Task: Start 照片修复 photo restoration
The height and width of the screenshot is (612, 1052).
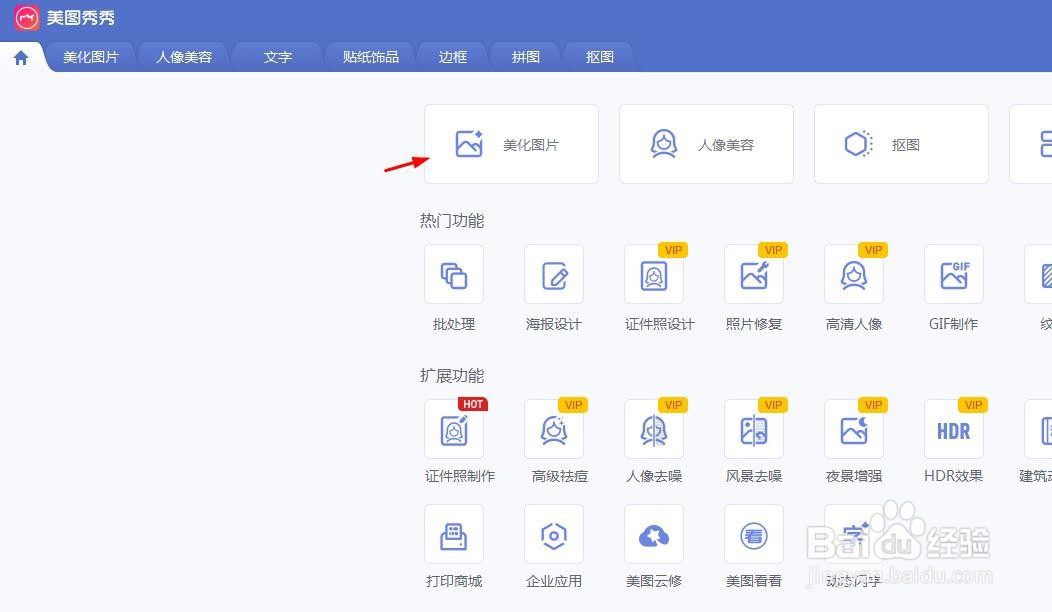Action: coord(753,285)
